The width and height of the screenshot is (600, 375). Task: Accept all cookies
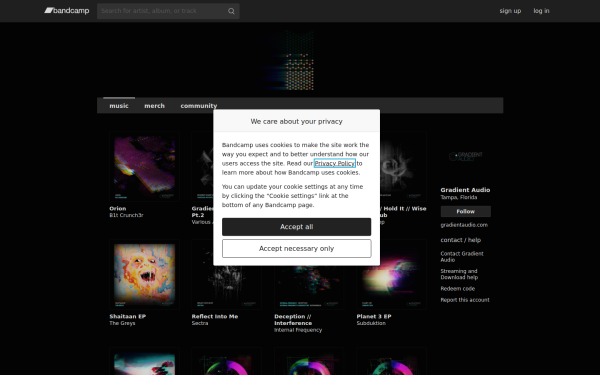point(297,227)
